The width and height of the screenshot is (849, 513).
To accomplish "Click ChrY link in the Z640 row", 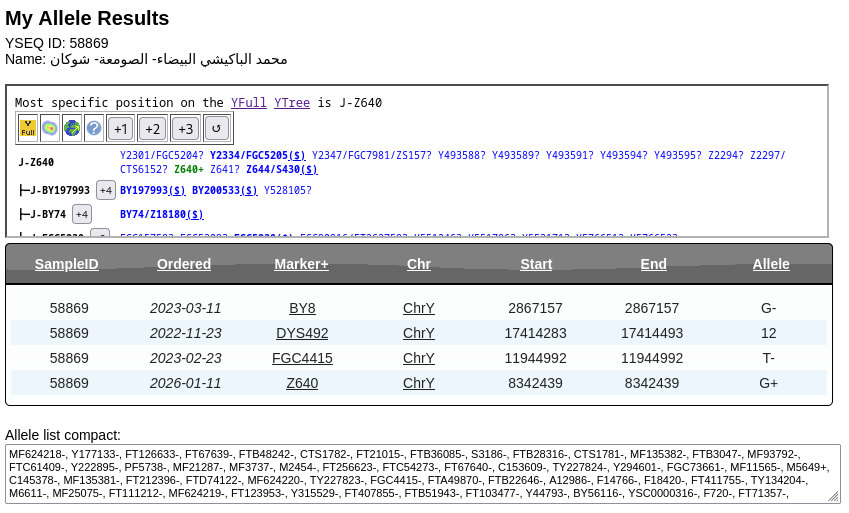I will coord(419,382).
